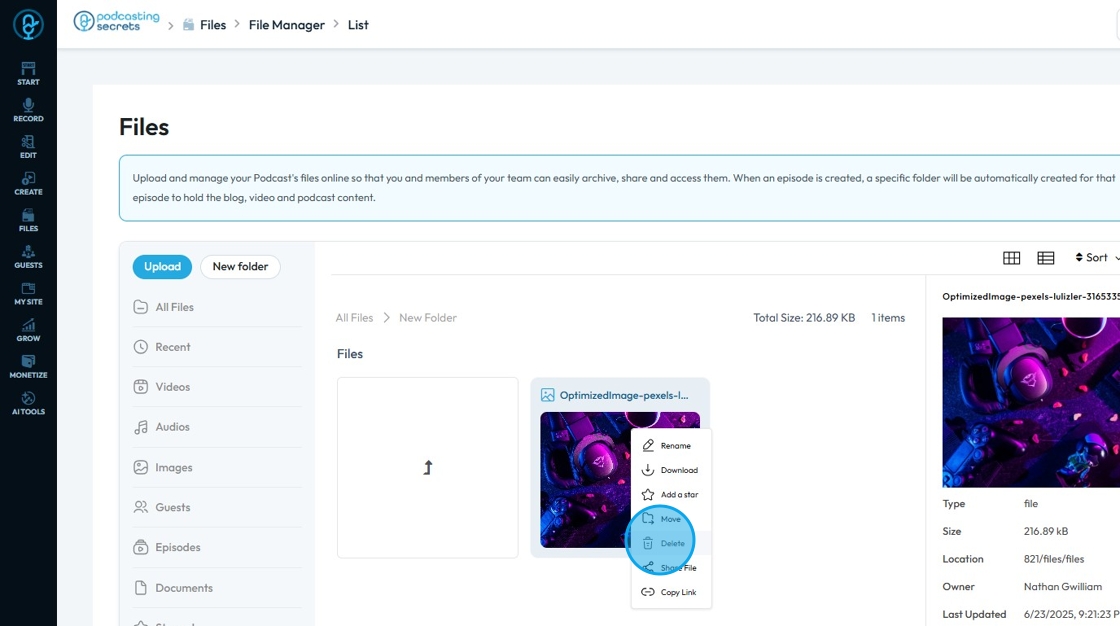
Task: Click the Podcasting Secrets breadcrumb logo
Action: click(x=116, y=21)
